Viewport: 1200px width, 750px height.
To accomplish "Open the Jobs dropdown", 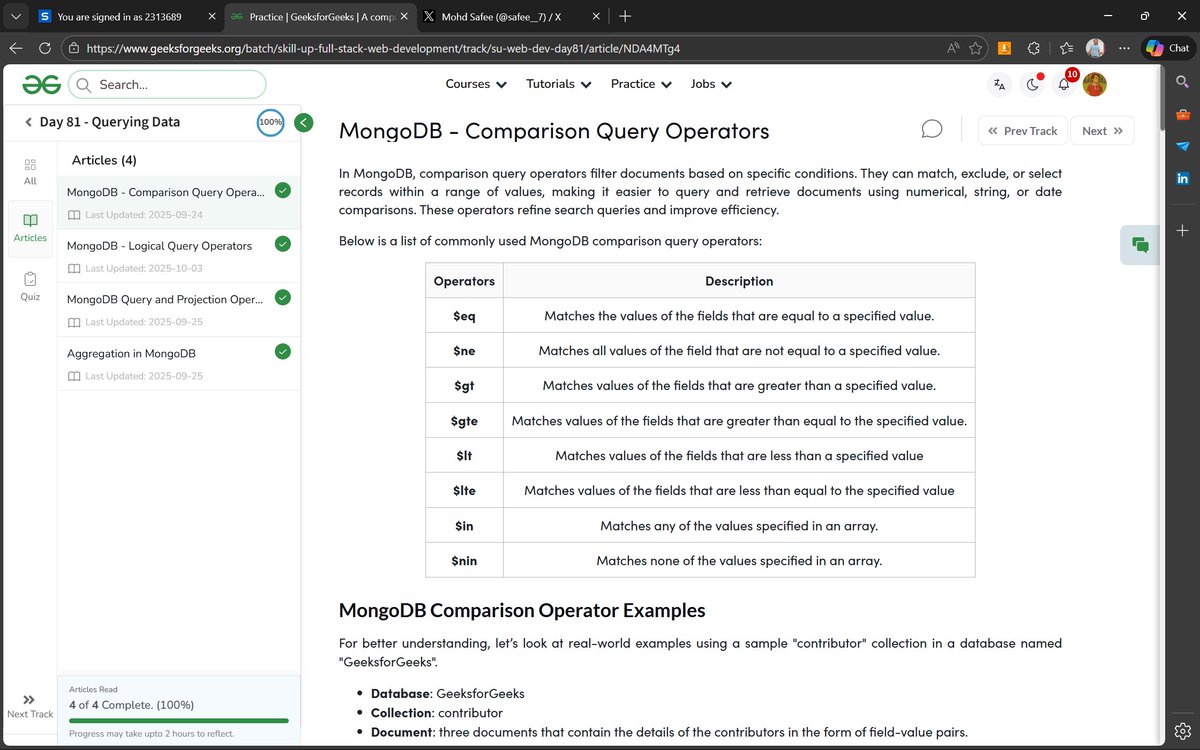I will pyautogui.click(x=710, y=84).
